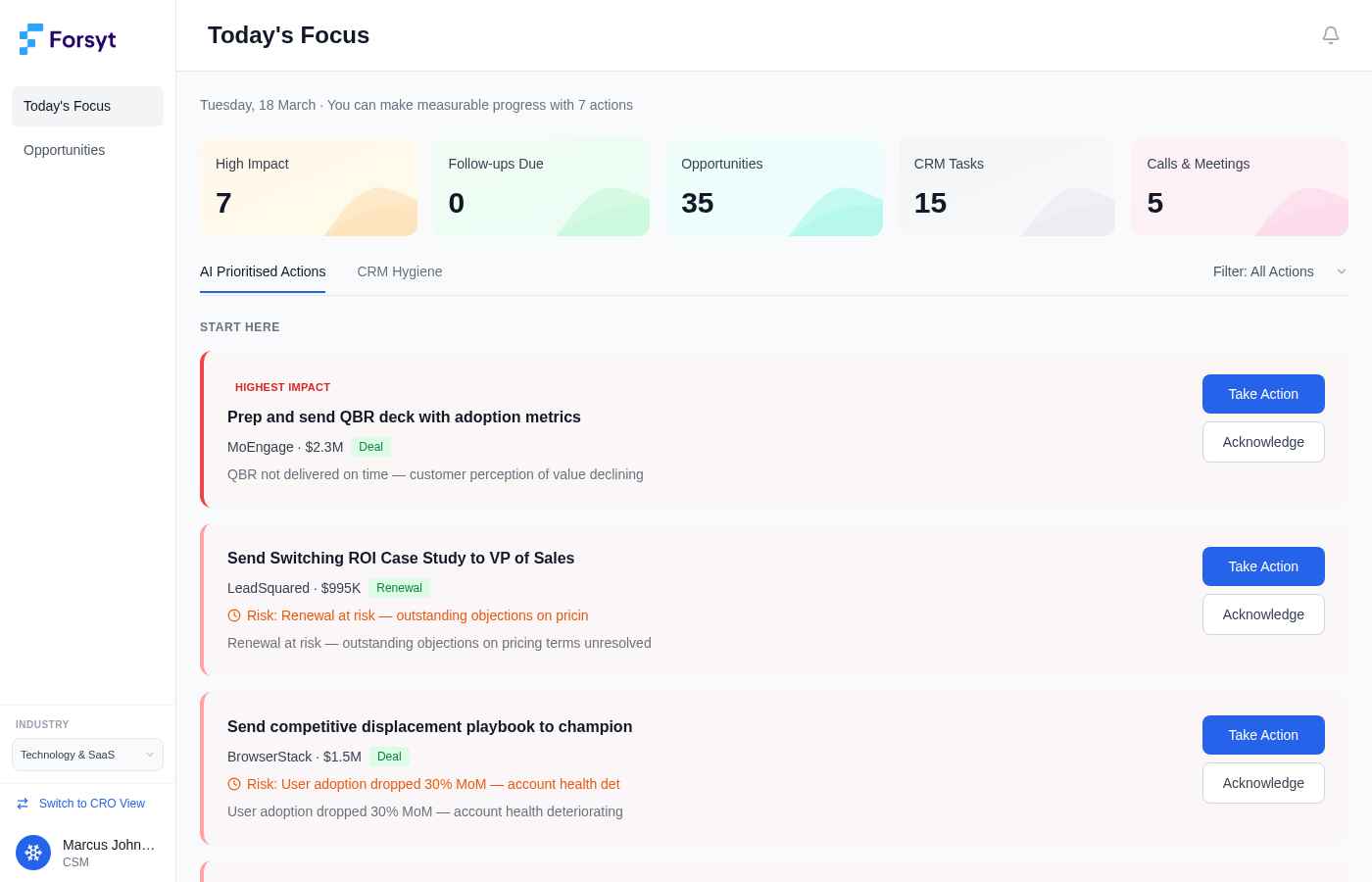Click Marcus Johnson's snowflake avatar
Screen dimensions: 1372x882
[33, 853]
